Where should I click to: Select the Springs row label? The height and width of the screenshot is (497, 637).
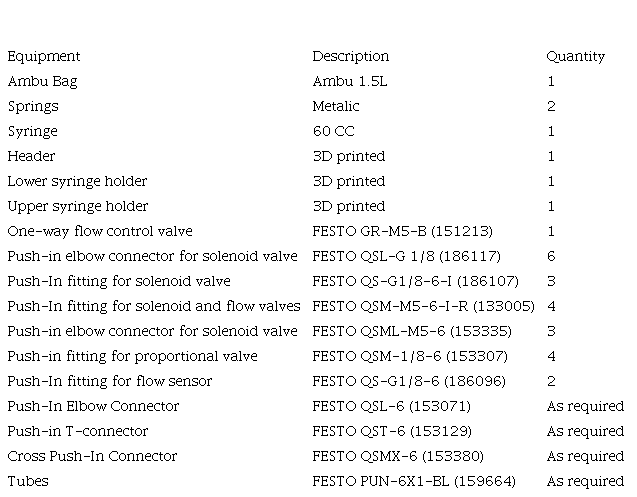coord(33,107)
